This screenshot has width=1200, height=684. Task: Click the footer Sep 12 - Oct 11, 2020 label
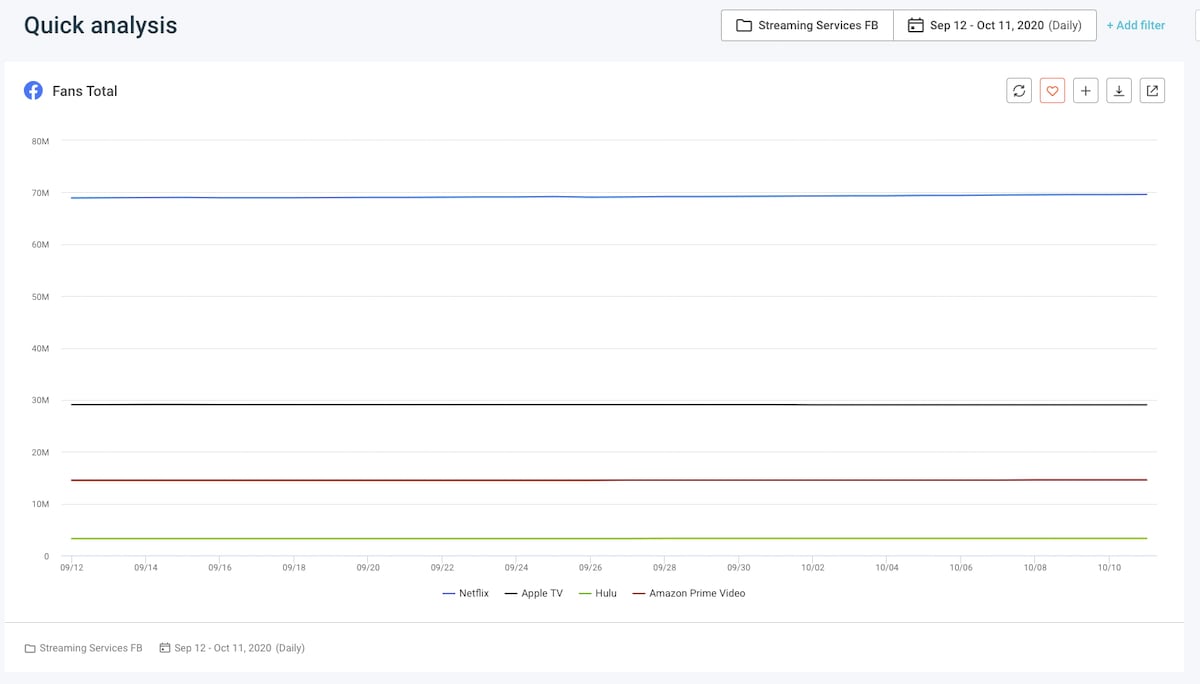coord(239,648)
